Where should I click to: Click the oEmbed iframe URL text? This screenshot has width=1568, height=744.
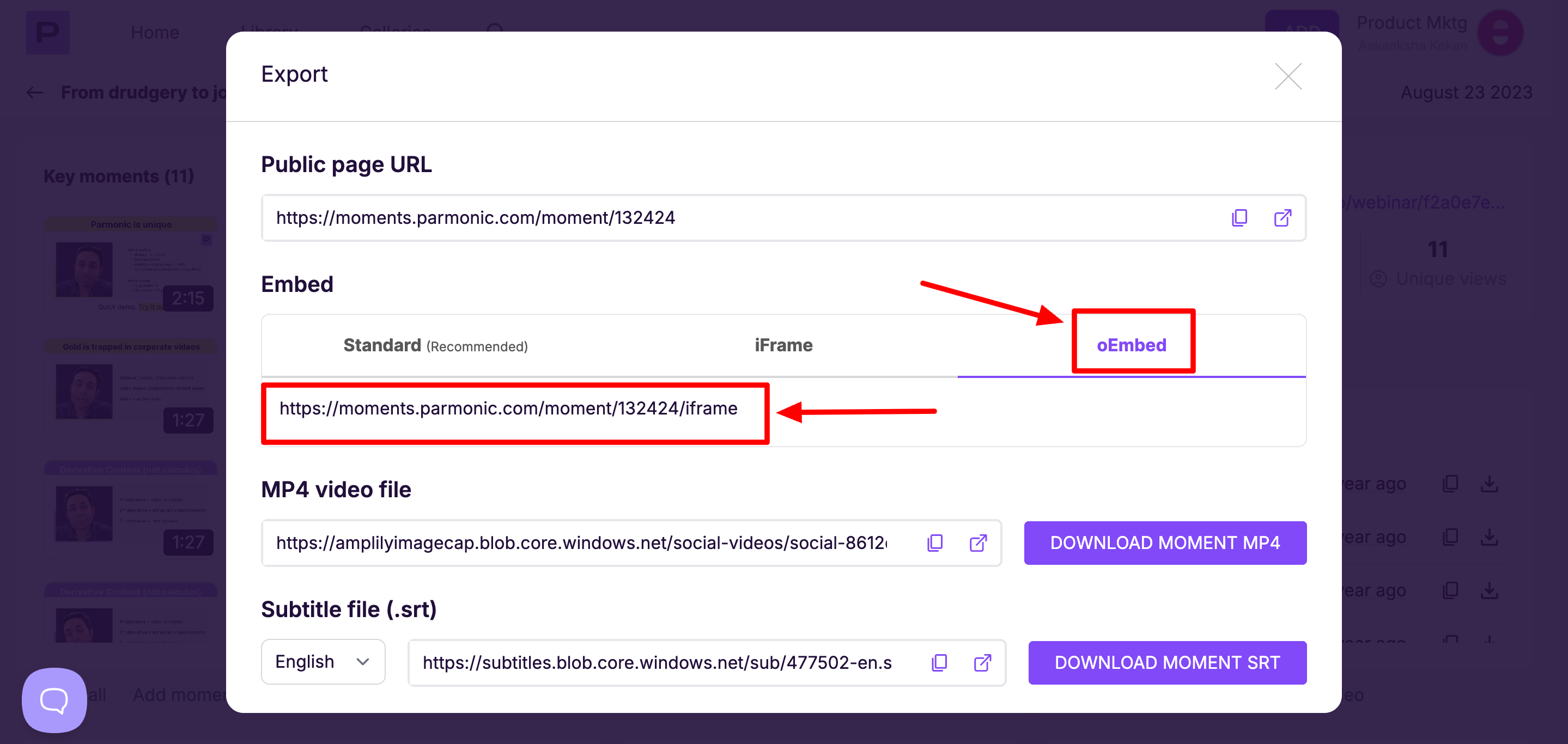pos(508,409)
